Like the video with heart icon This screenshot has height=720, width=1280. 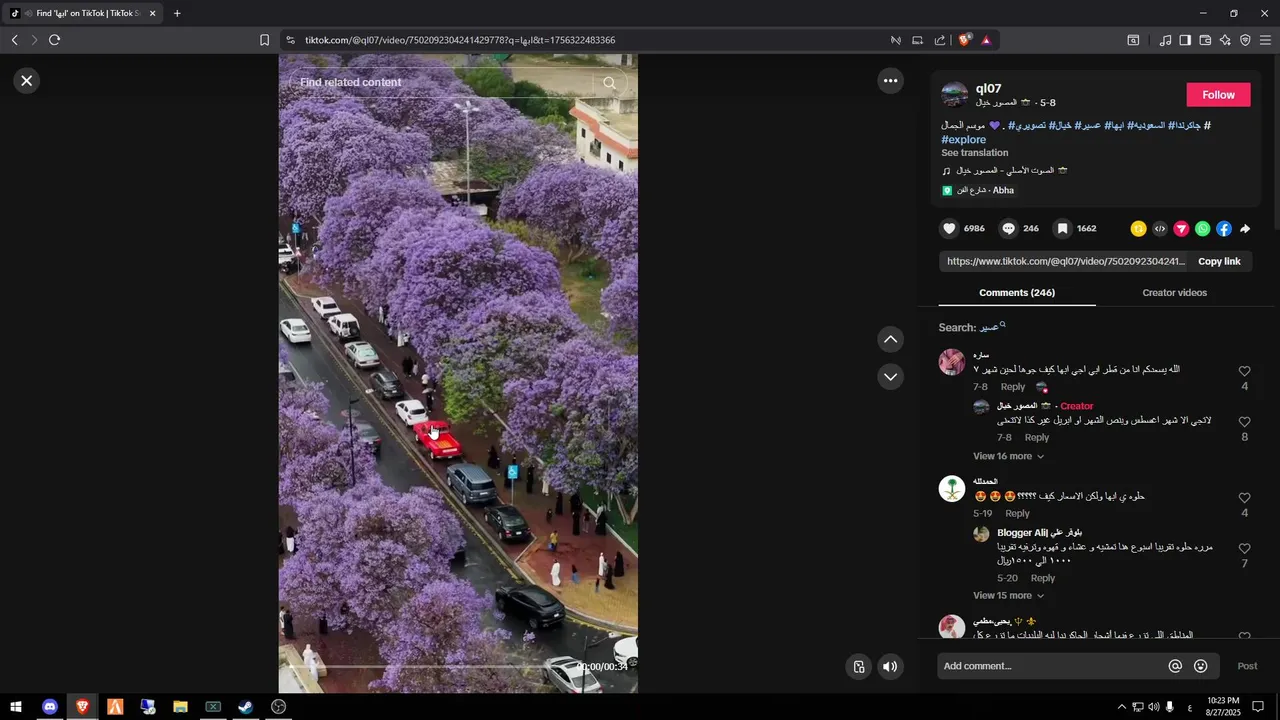pos(949,229)
